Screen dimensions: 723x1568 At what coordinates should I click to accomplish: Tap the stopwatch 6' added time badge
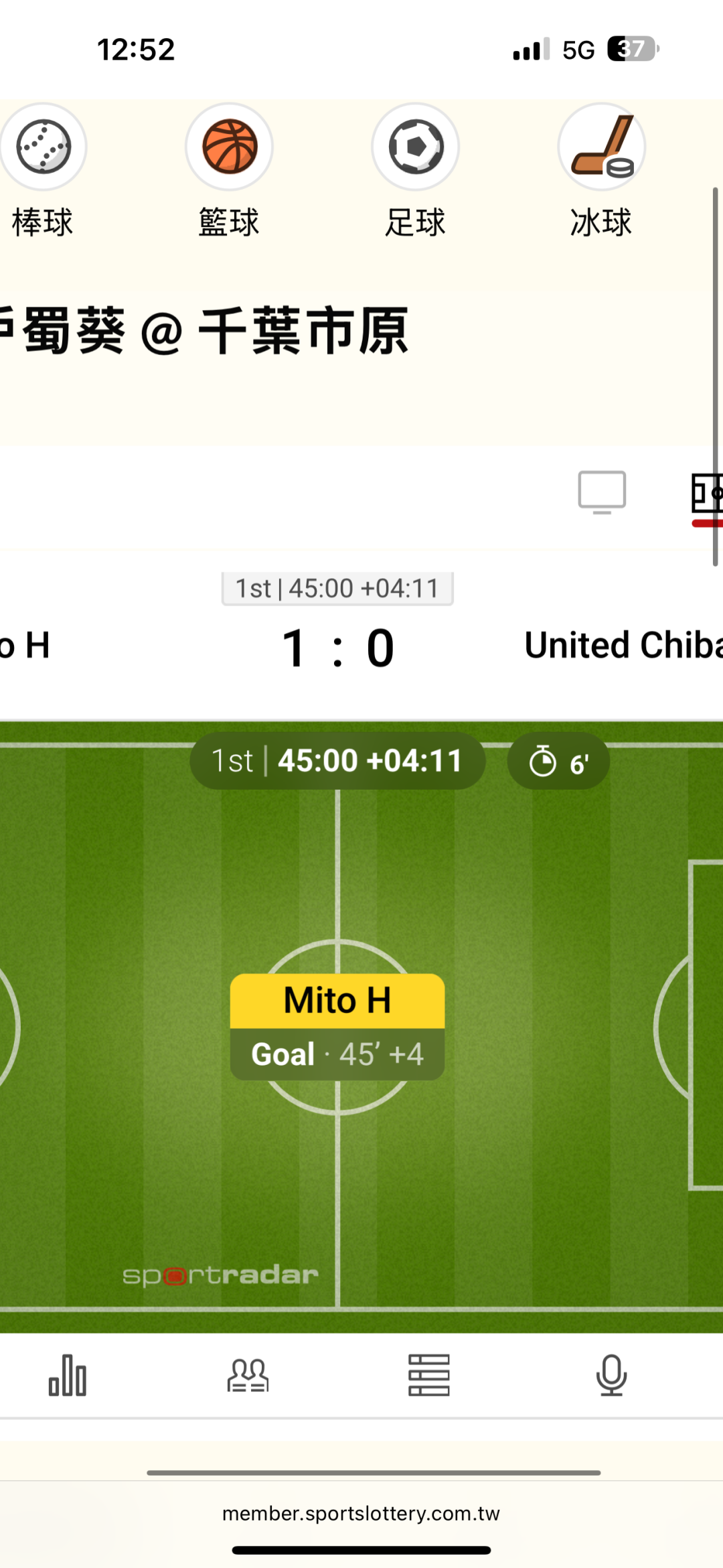(x=558, y=762)
